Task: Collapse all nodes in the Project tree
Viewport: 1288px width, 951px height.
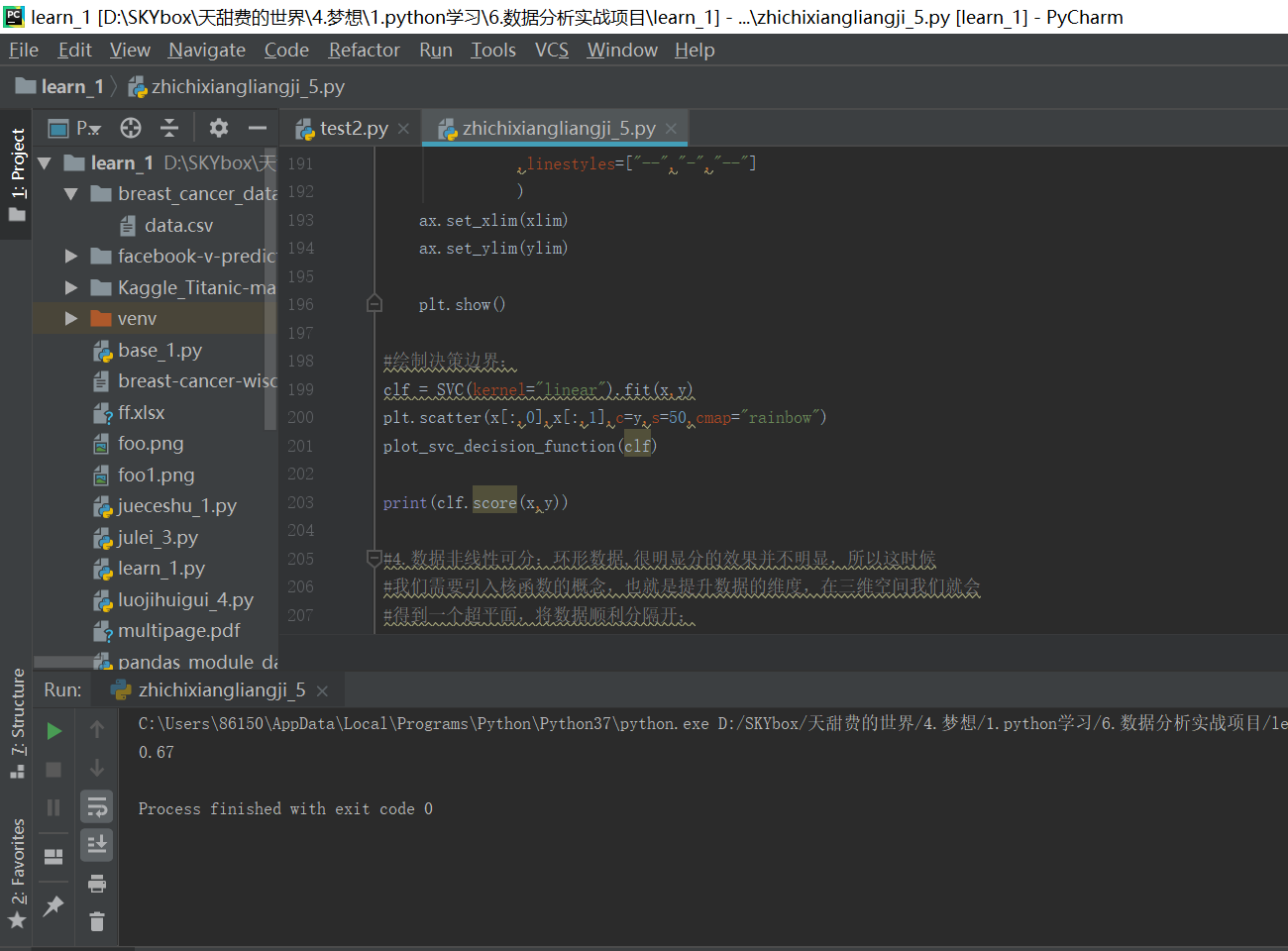Action: point(168,128)
